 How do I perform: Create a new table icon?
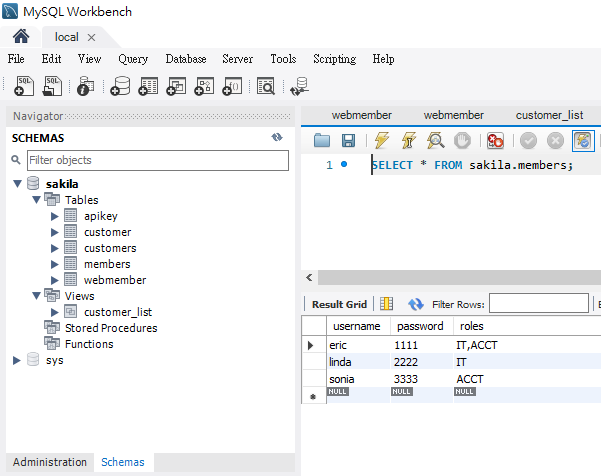pyautogui.click(x=148, y=86)
